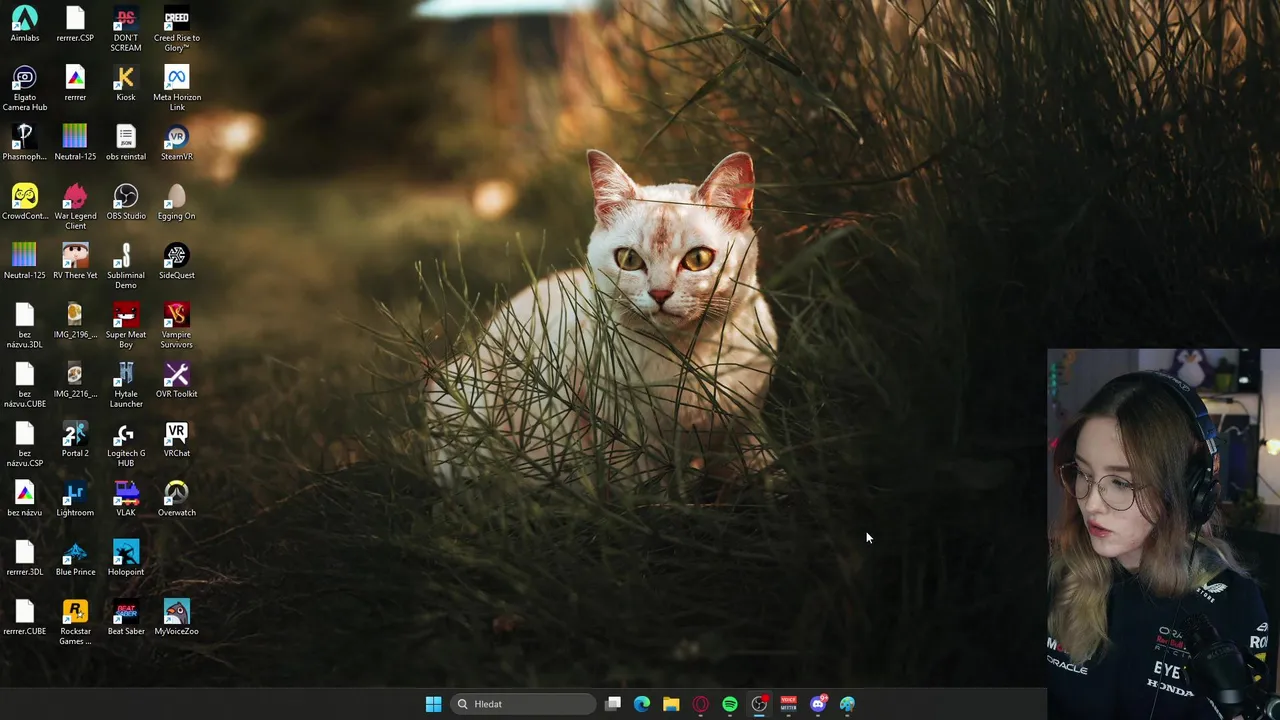Select the IMG_2216 image file
The image size is (1280, 720).
pyautogui.click(x=75, y=381)
